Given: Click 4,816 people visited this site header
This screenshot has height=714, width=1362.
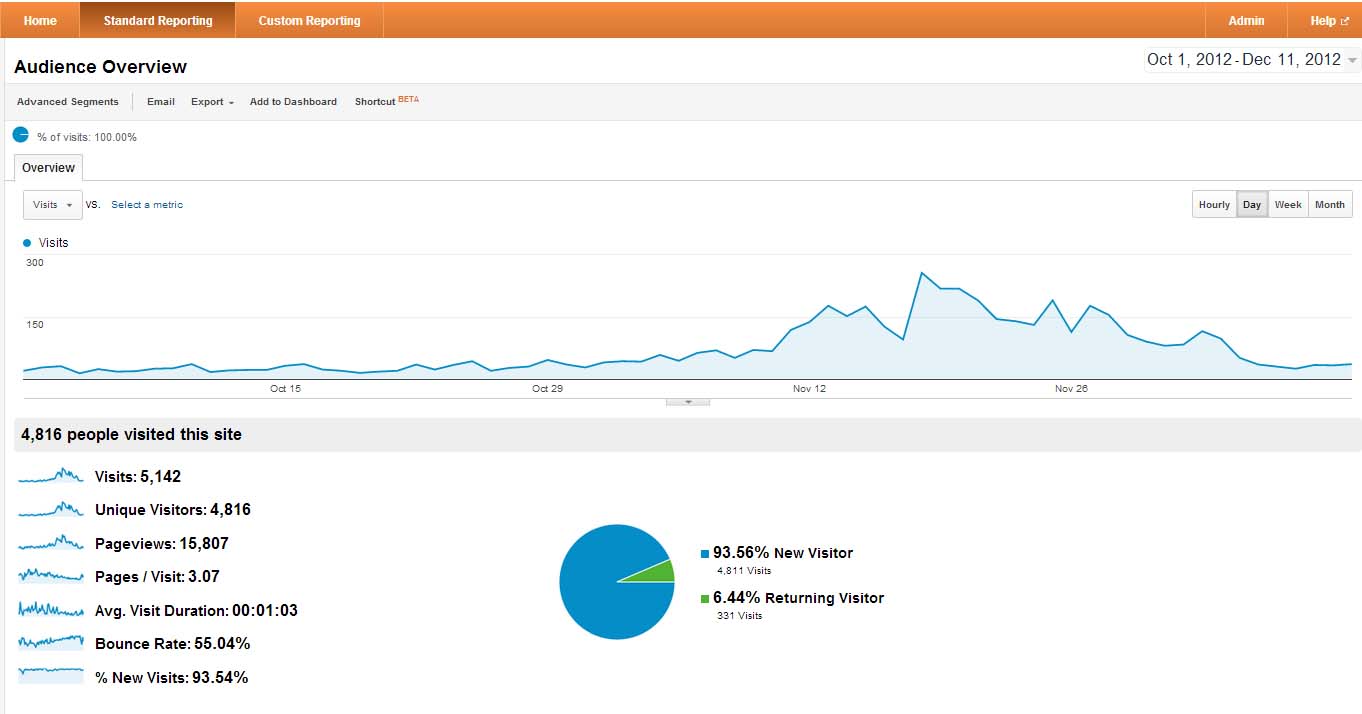Looking at the screenshot, I should click(131, 435).
